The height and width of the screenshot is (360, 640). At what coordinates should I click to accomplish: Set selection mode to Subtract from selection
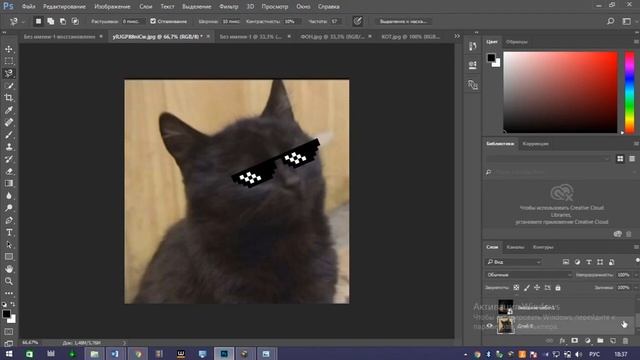(x=63, y=21)
